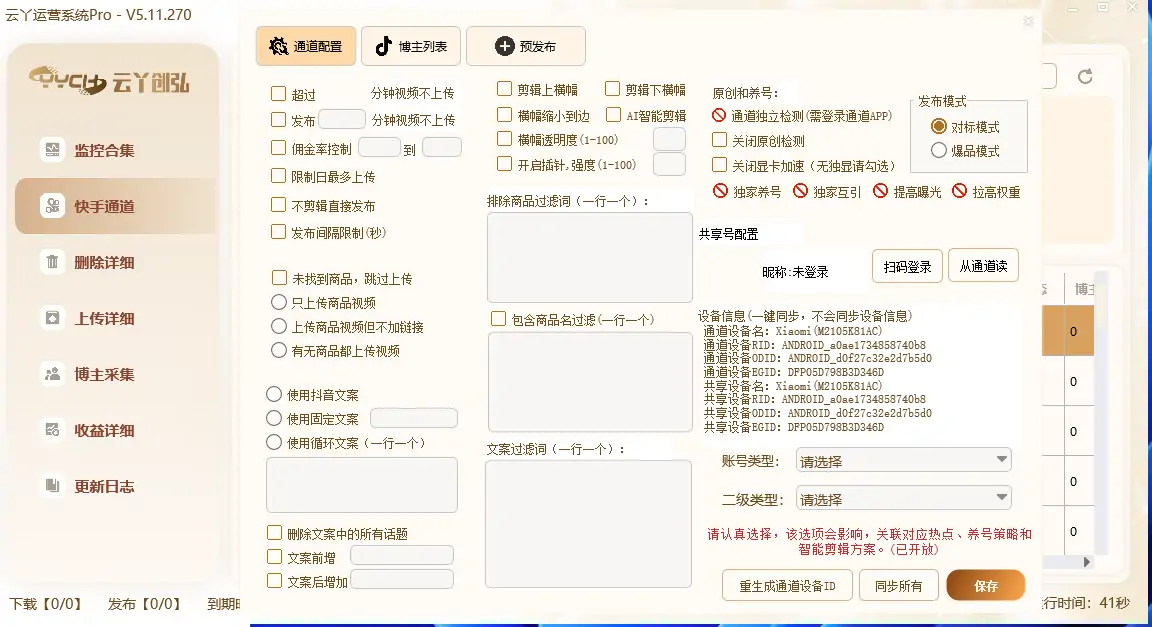Viewport: 1152px width, 627px height.
Task: Click the 监控合集 sidebar icon
Action: (x=52, y=150)
